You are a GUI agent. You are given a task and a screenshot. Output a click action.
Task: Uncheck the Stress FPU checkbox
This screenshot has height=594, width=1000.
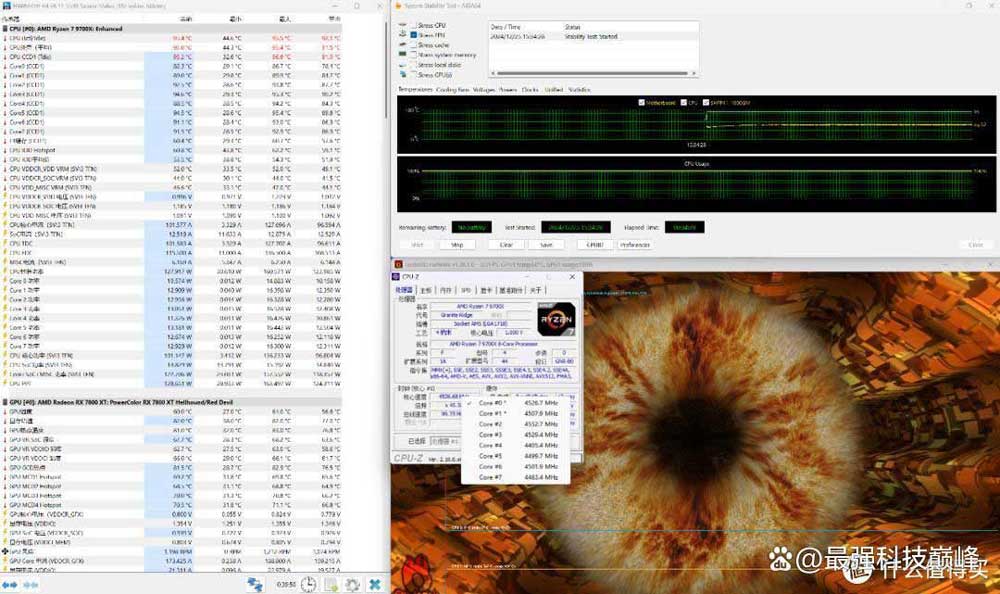pyautogui.click(x=414, y=34)
